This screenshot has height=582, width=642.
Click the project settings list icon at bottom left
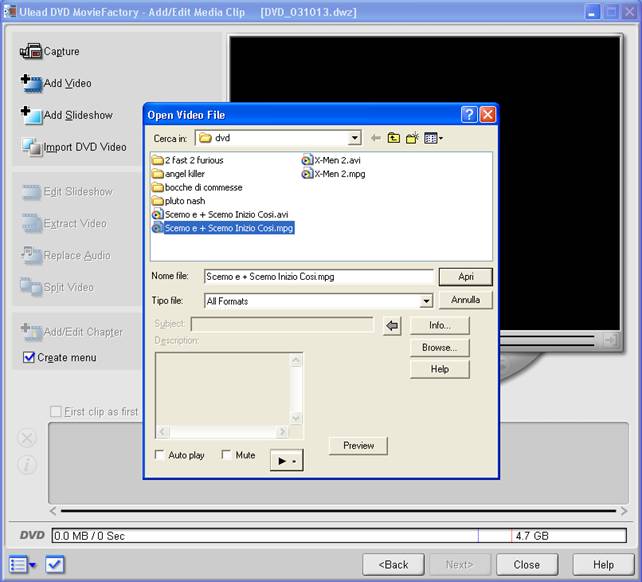[x=22, y=565]
